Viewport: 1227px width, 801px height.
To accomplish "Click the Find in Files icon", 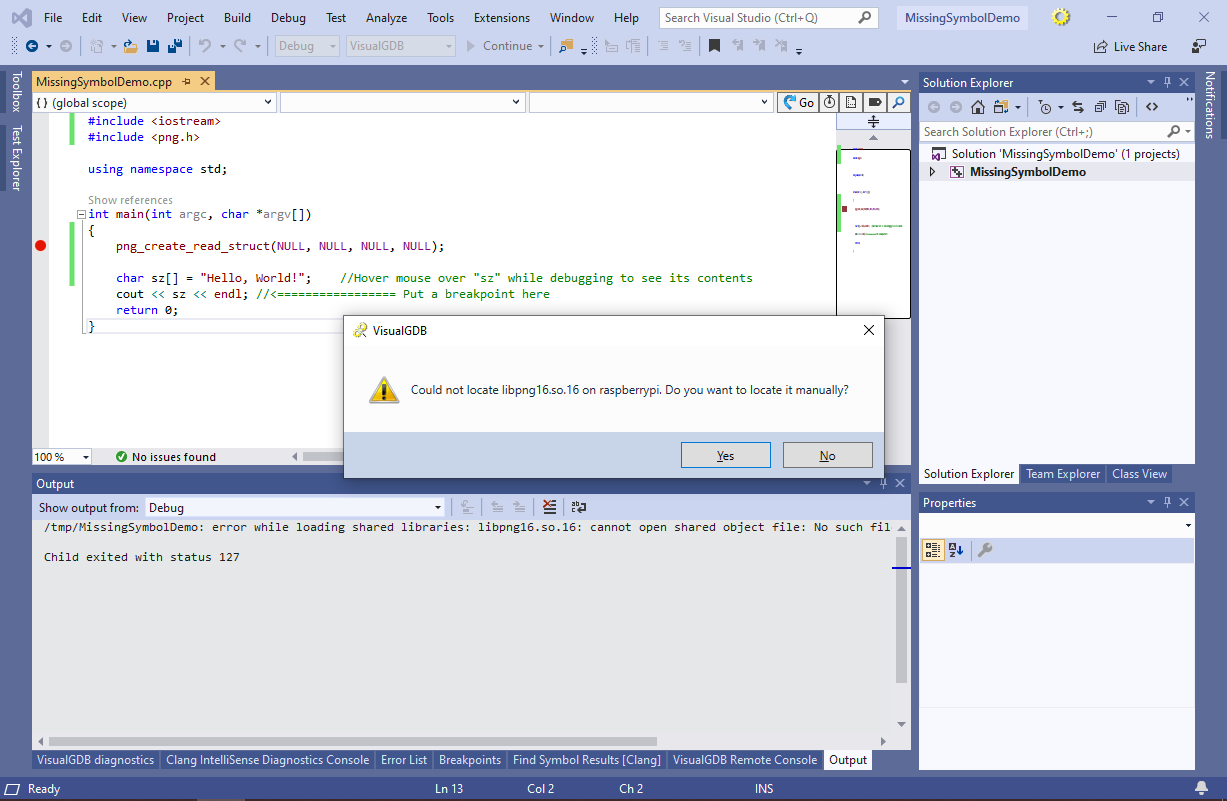I will click(567, 46).
